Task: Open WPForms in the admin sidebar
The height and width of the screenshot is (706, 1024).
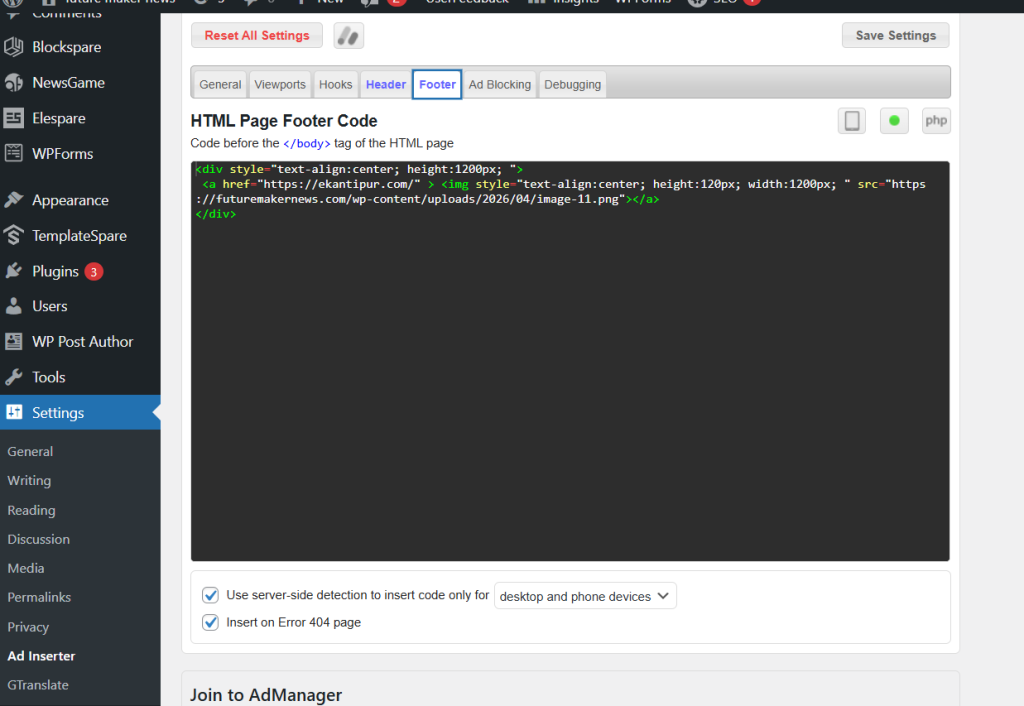Action: pos(62,154)
